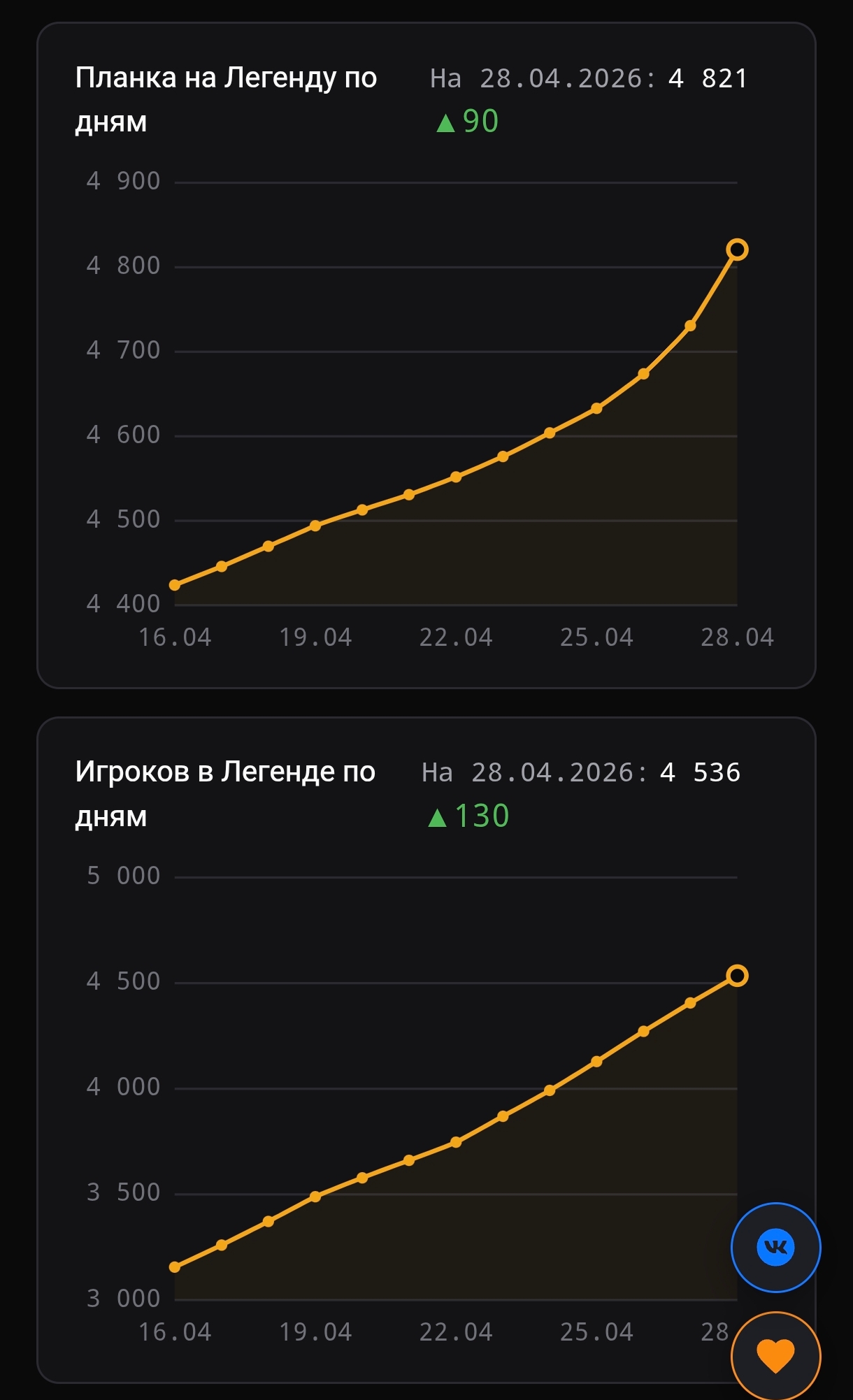The width and height of the screenshot is (853, 1400).
Task: Click '22.04' date label under threshold chart
Action: (456, 637)
